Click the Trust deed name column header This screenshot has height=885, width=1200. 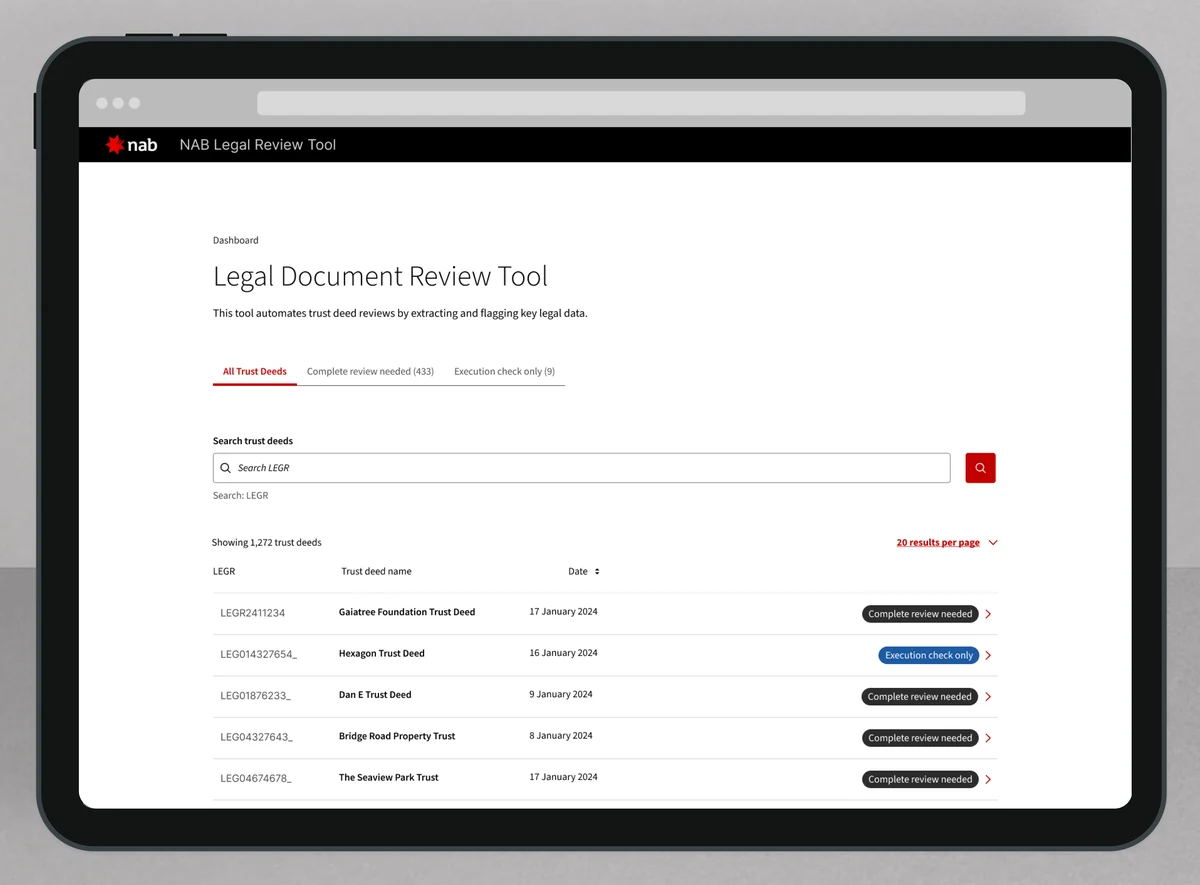coord(376,572)
